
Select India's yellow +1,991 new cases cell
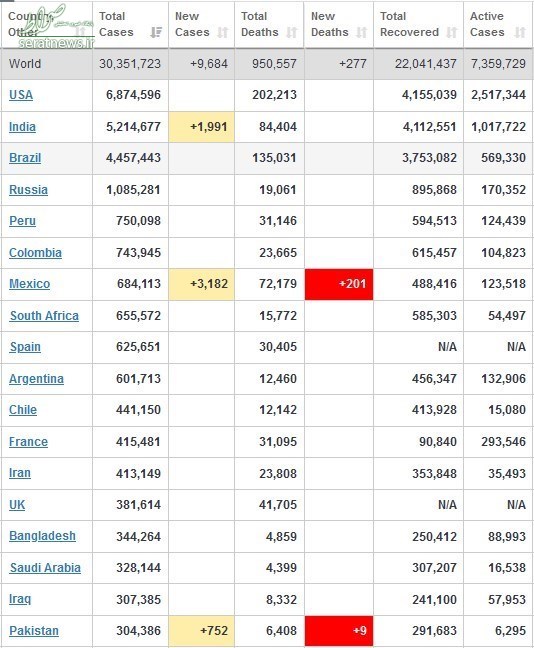202,127
